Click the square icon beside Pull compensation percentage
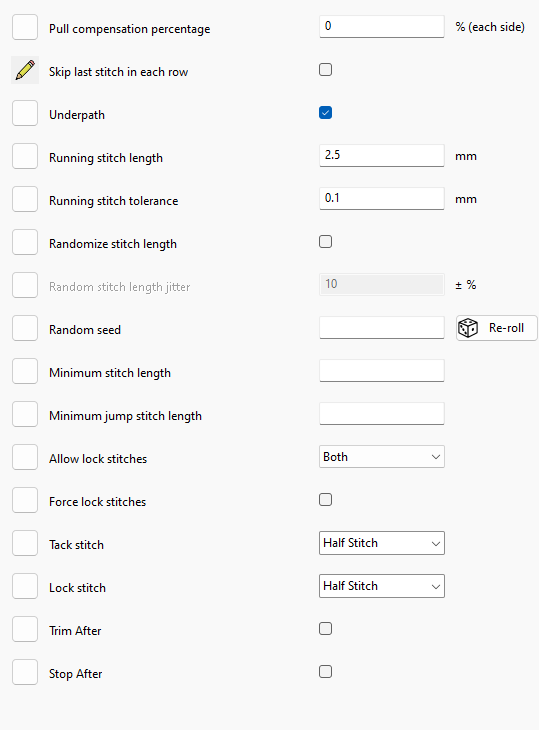The image size is (539, 730). pos(25,27)
